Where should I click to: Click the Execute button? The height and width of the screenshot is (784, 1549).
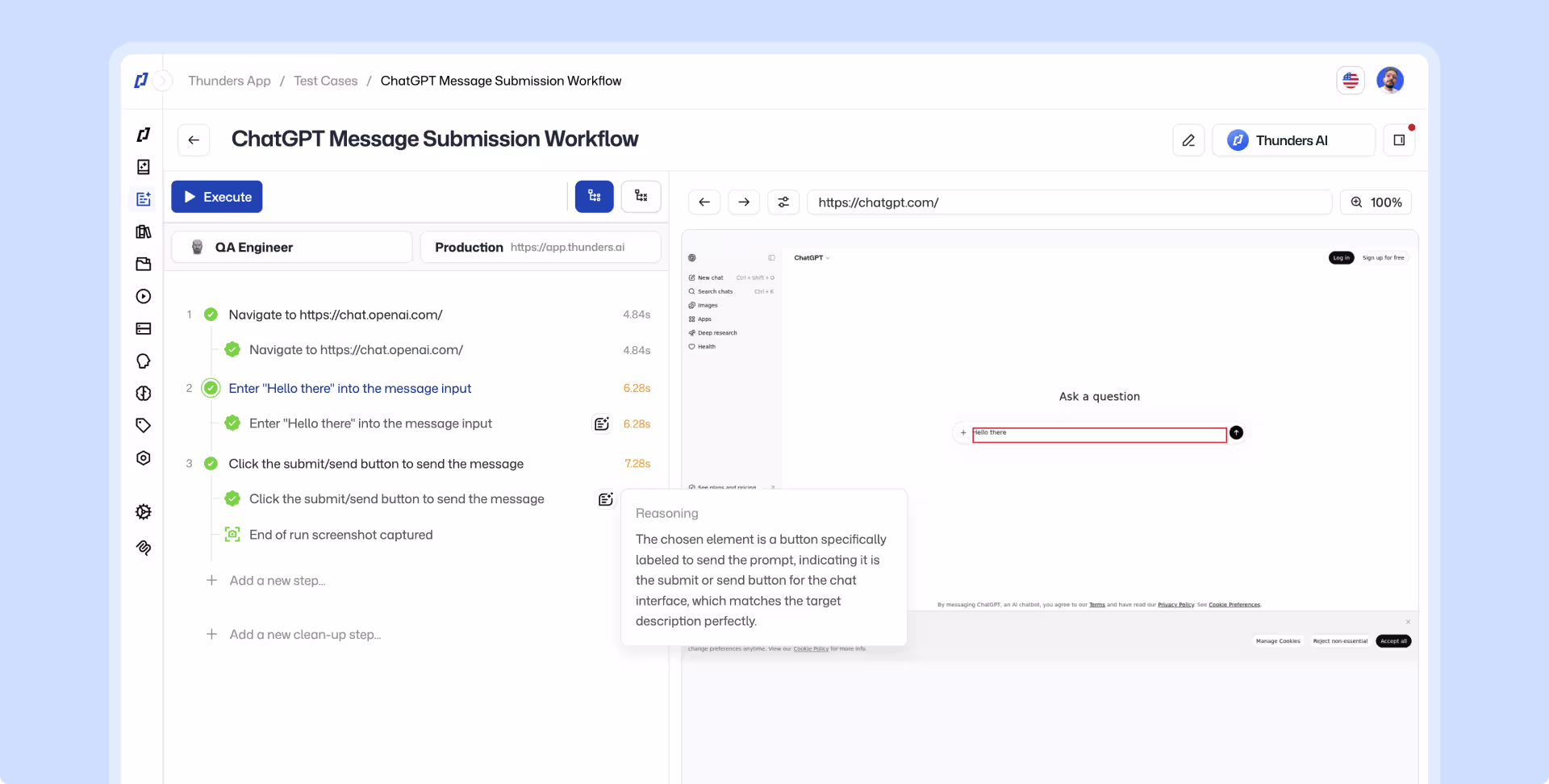217,197
